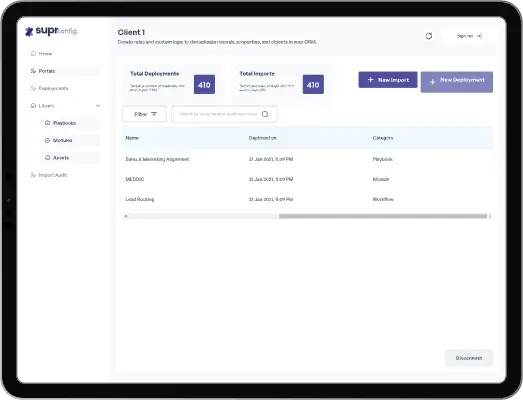Screen dimensions: 523x400
Task: Collapse the Library section chevron
Action: tap(98, 106)
